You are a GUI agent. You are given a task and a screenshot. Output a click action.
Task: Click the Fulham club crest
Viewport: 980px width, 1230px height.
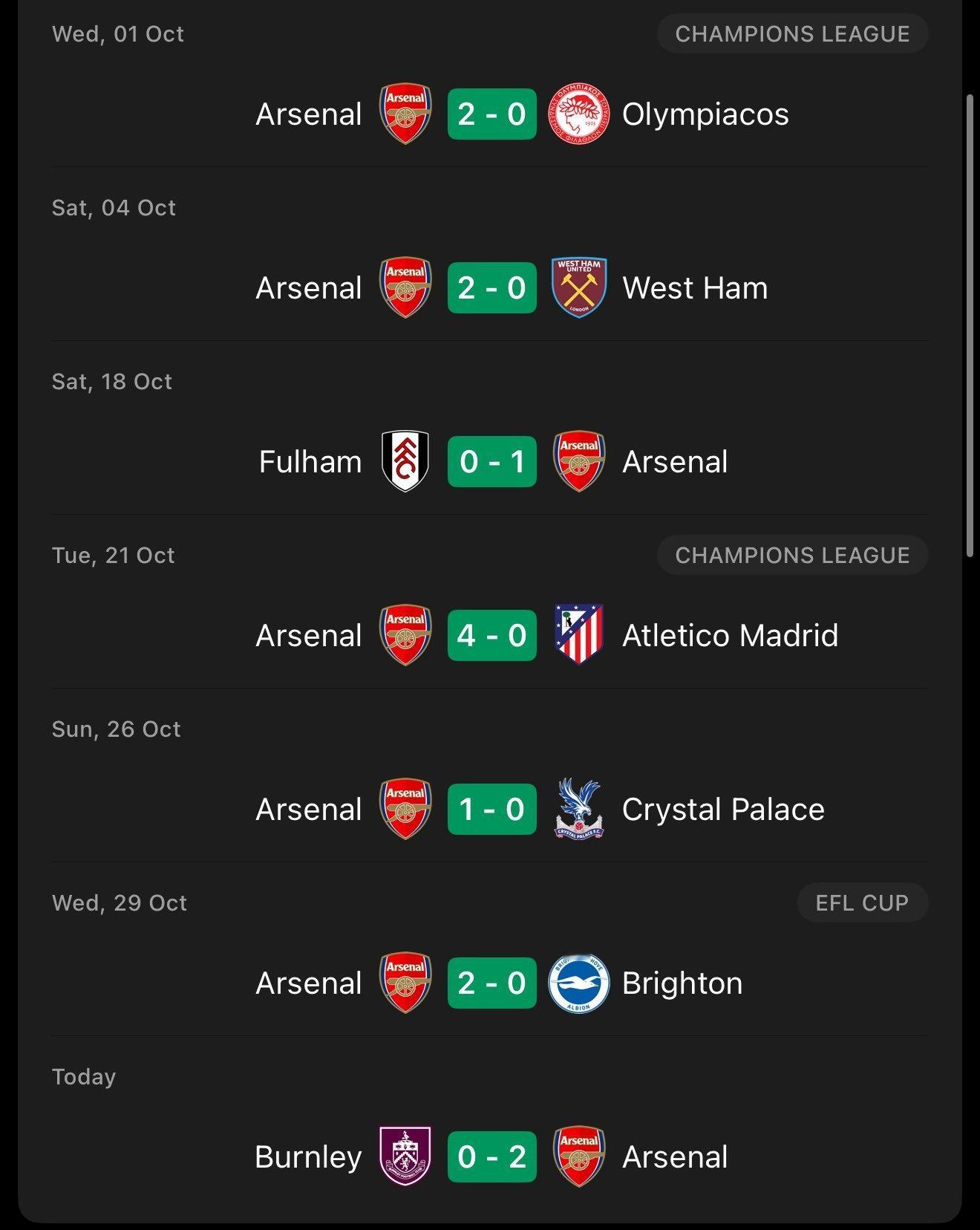coord(405,462)
